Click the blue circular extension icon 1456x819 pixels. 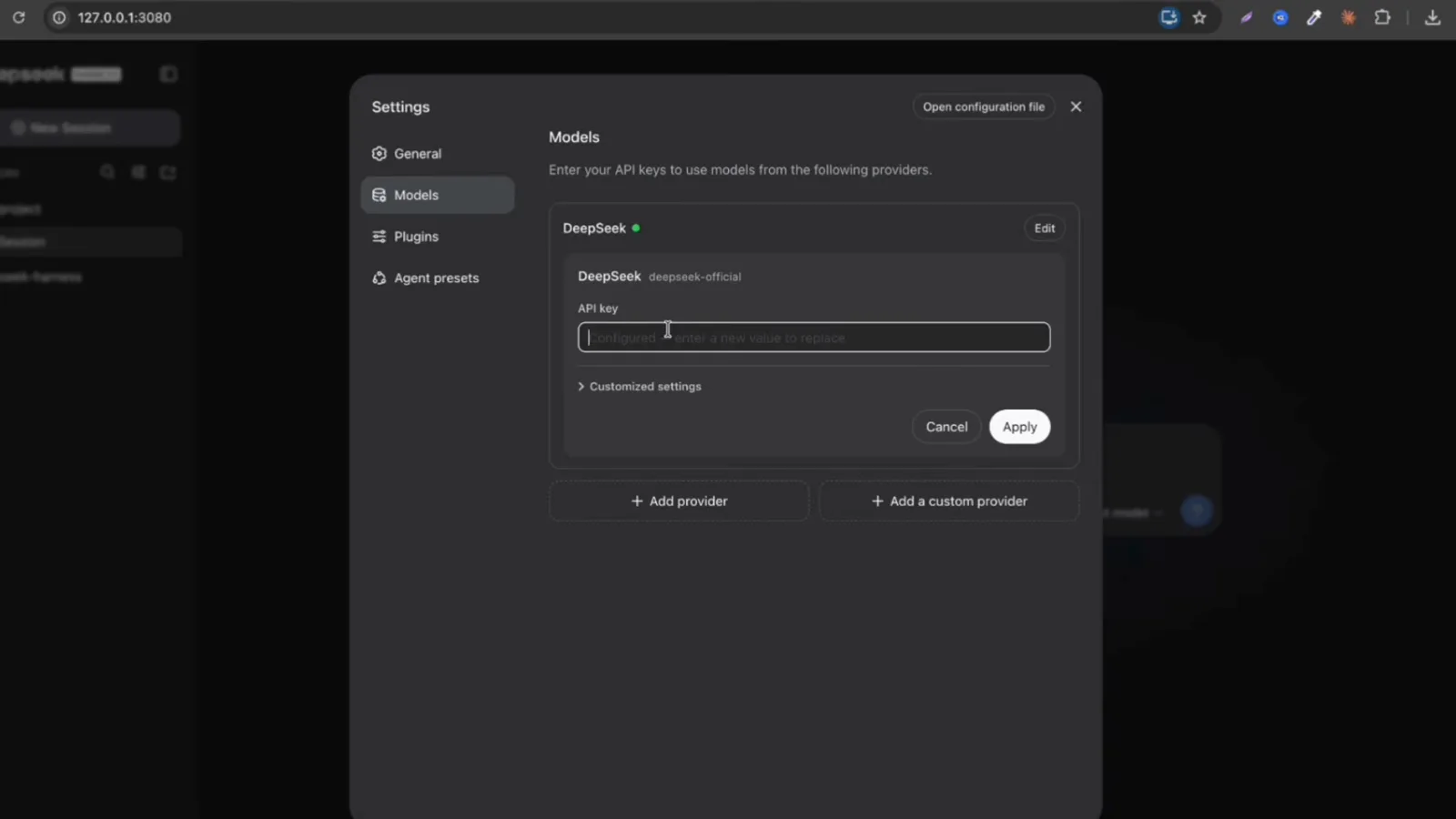[1280, 17]
